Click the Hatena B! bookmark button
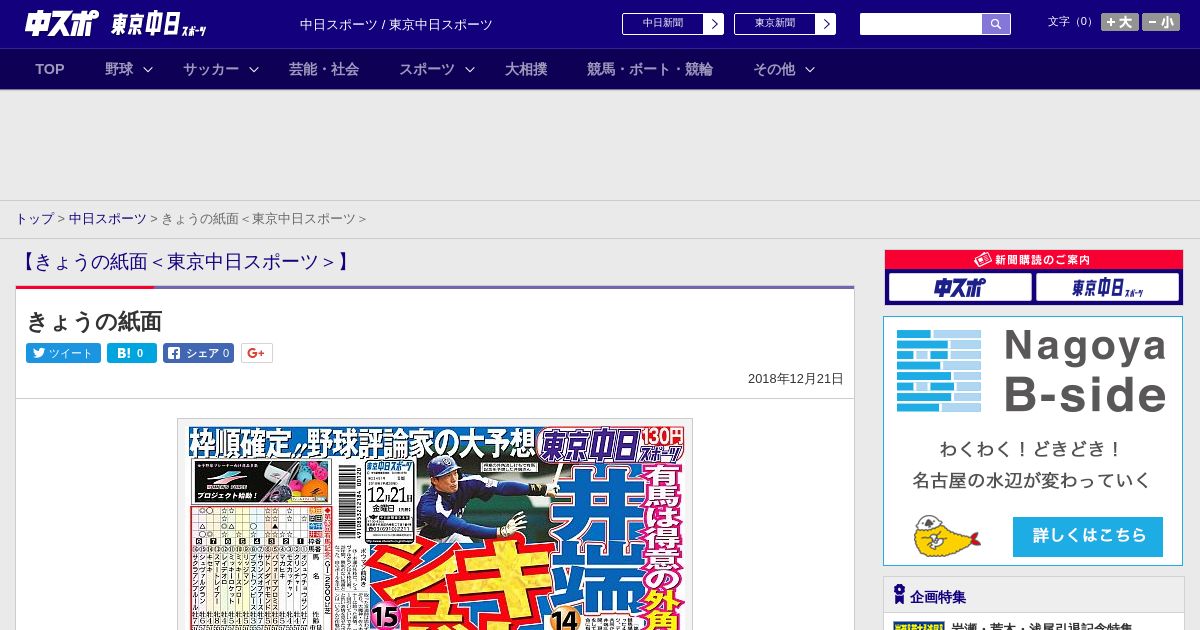 [x=132, y=353]
